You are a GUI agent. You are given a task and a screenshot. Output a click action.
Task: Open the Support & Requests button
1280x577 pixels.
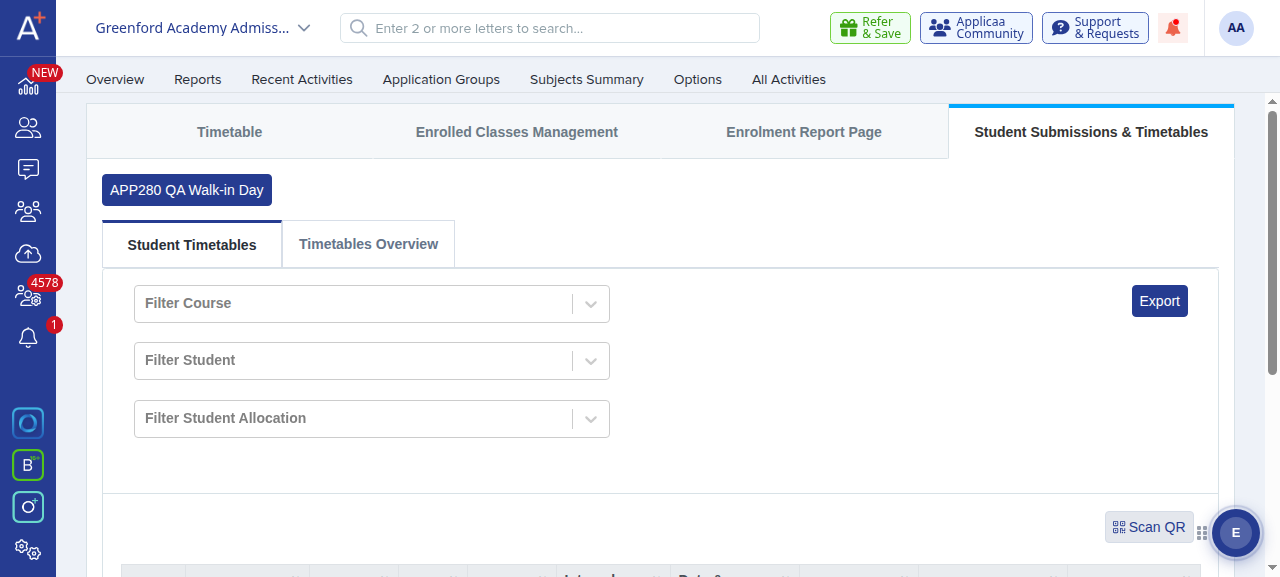[1095, 28]
